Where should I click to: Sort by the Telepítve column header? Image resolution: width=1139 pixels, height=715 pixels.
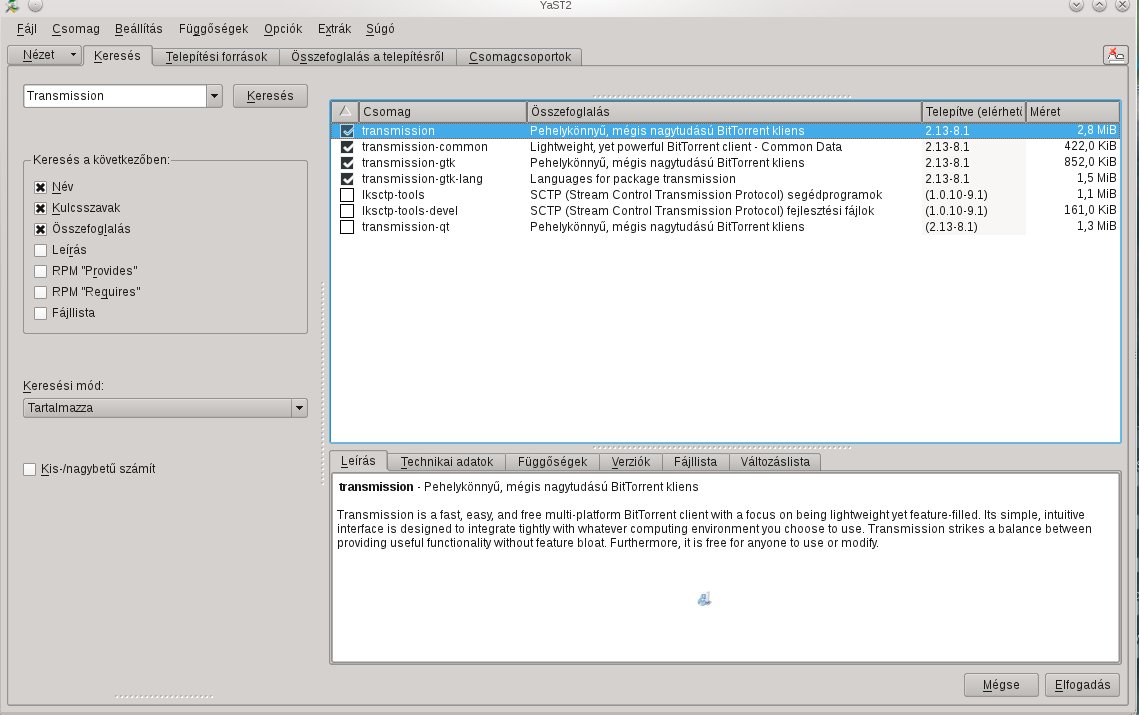[973, 111]
